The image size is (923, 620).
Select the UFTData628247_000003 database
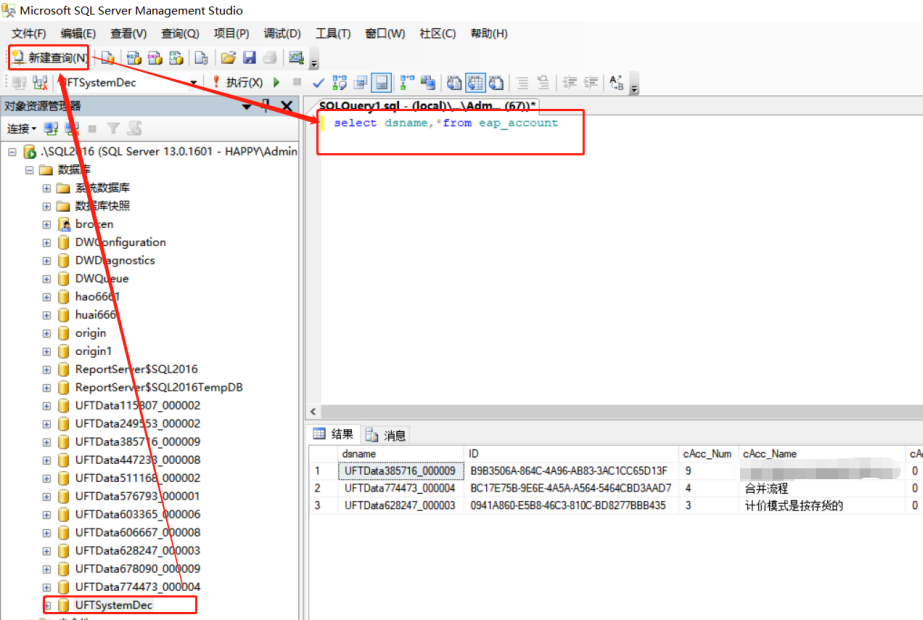coord(137,551)
